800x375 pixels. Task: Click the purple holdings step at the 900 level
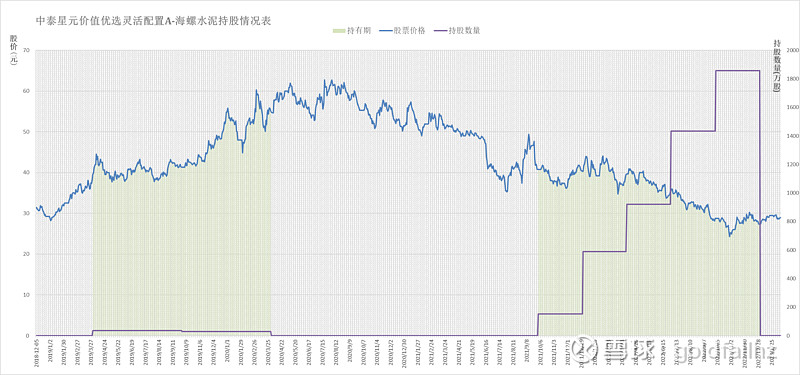pos(648,204)
